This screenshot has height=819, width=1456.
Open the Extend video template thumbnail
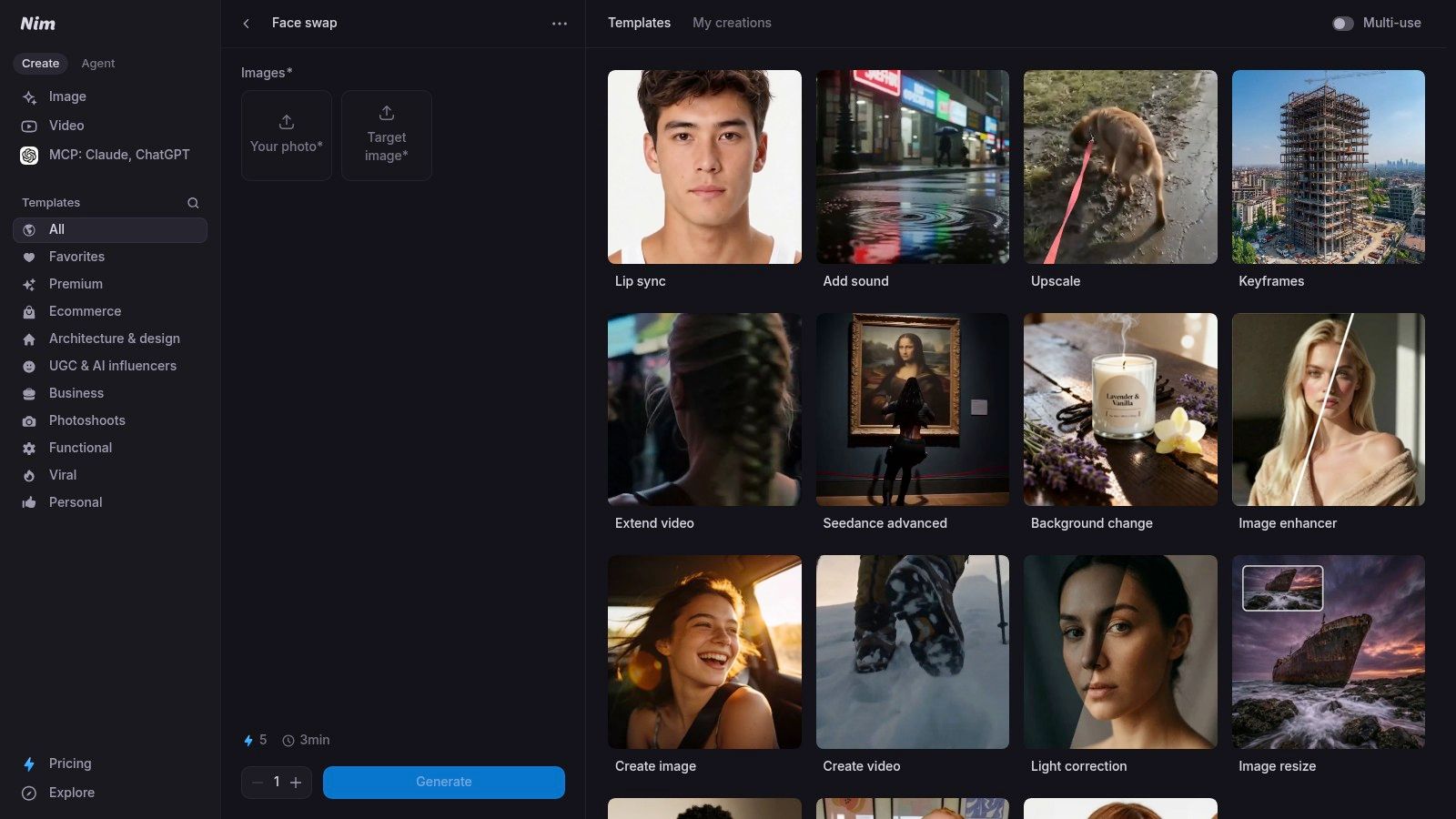pyautogui.click(x=704, y=409)
